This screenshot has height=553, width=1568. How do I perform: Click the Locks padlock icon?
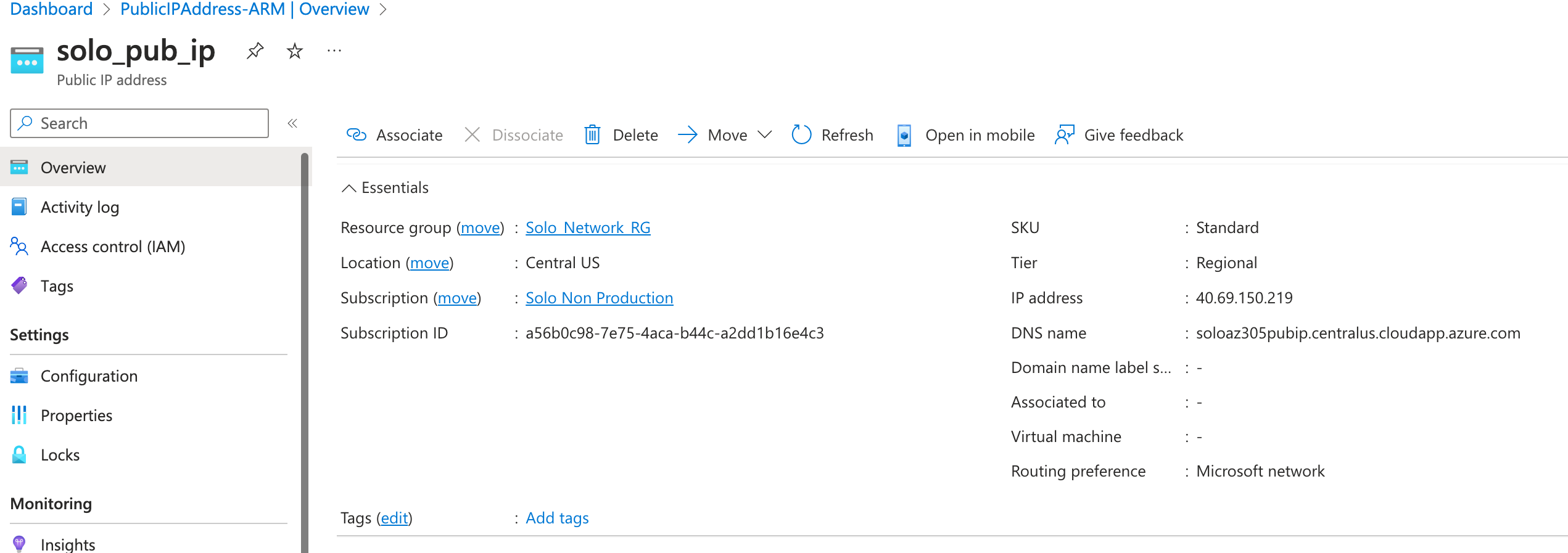coord(19,454)
